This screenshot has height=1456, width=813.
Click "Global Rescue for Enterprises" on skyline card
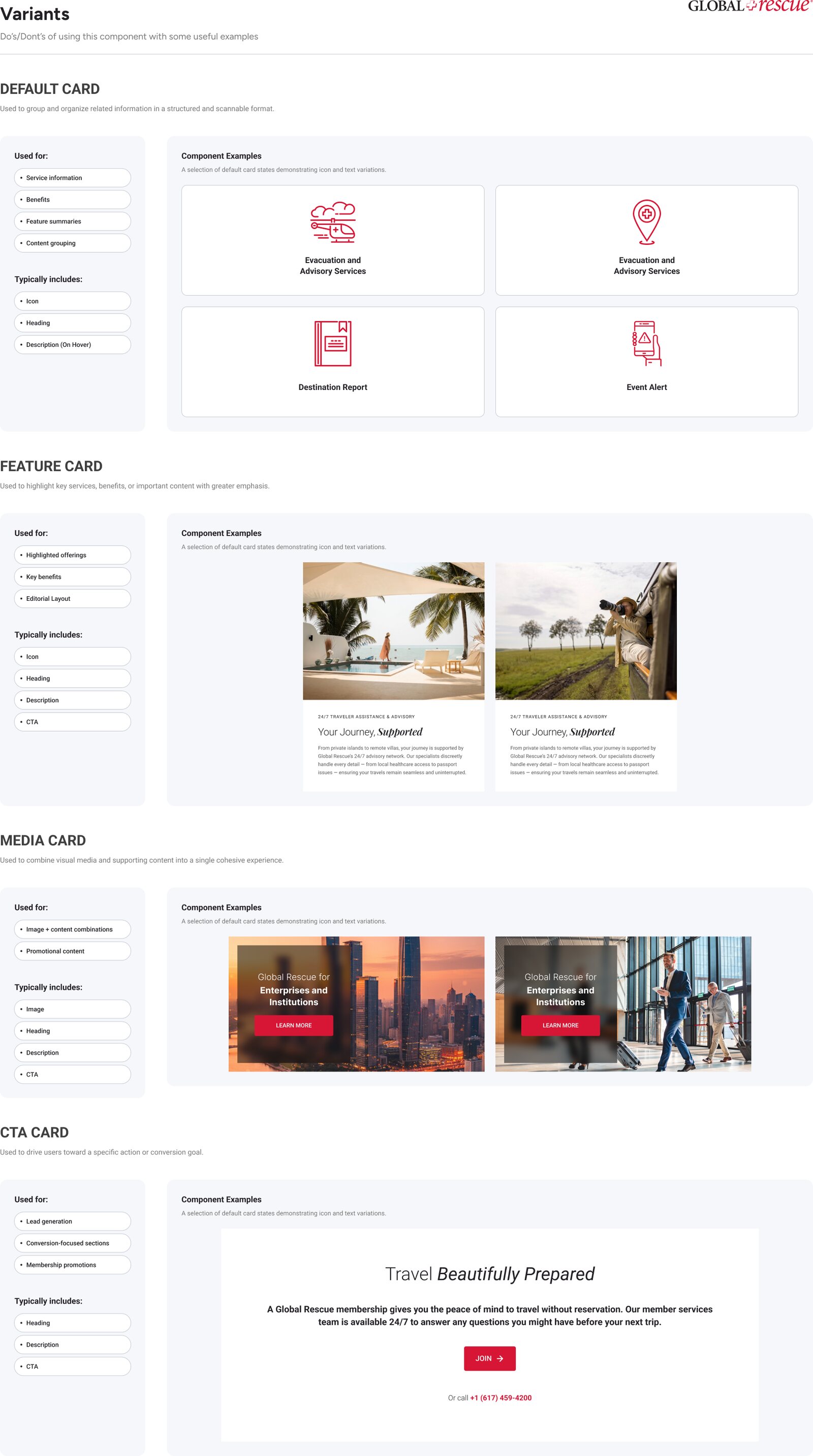(x=293, y=989)
